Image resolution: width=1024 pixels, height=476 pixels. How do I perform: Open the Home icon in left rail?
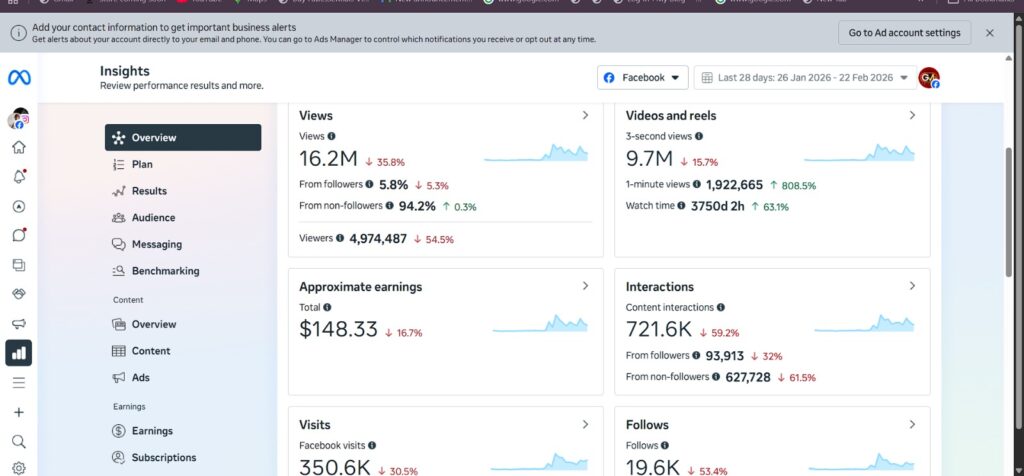point(19,147)
